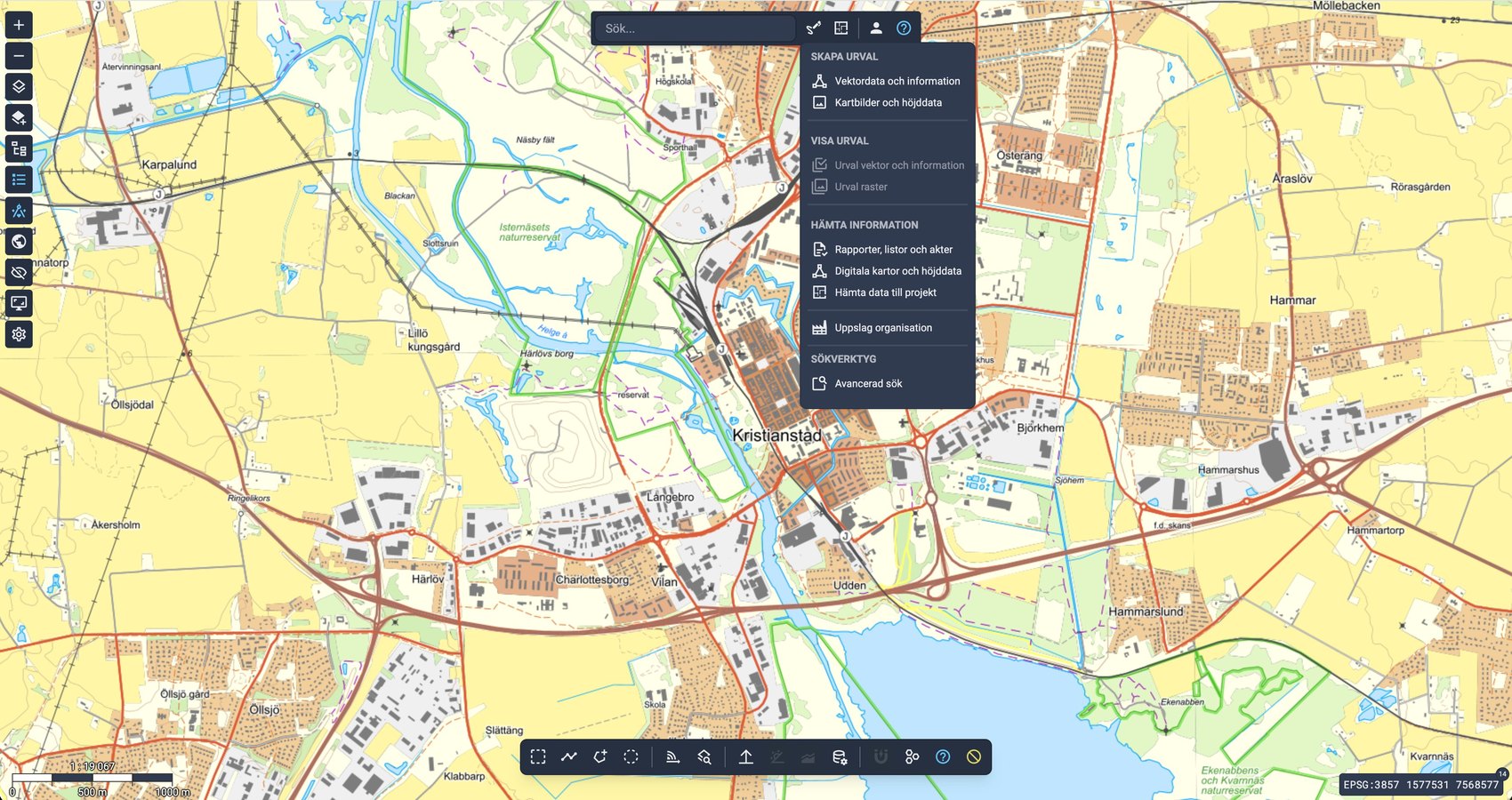Click the yellow cancel selection icon
Screen dimensions: 1512x800
coord(974,757)
